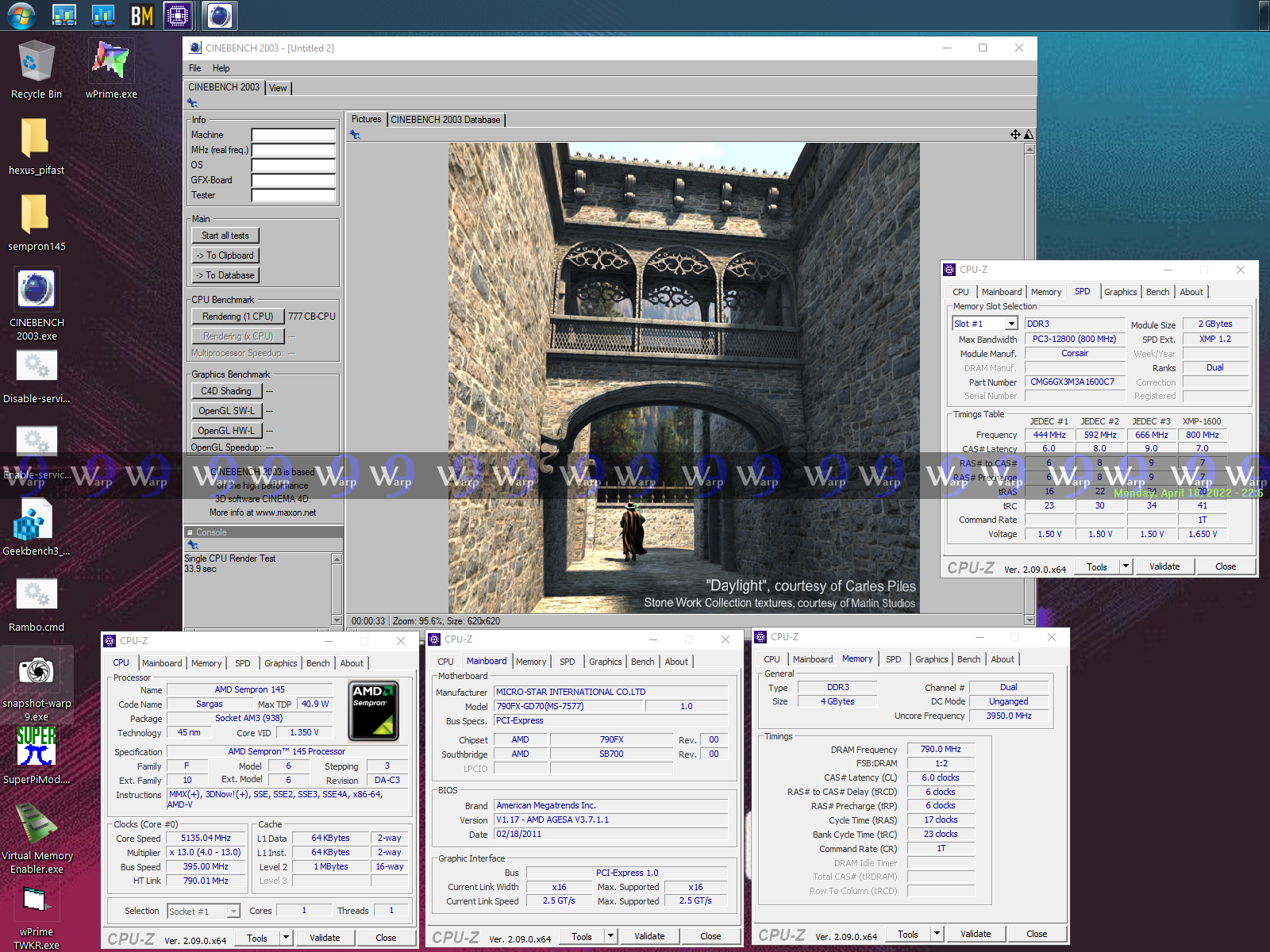
Task: Switch to About tab in CPU tab window
Action: [x=352, y=663]
